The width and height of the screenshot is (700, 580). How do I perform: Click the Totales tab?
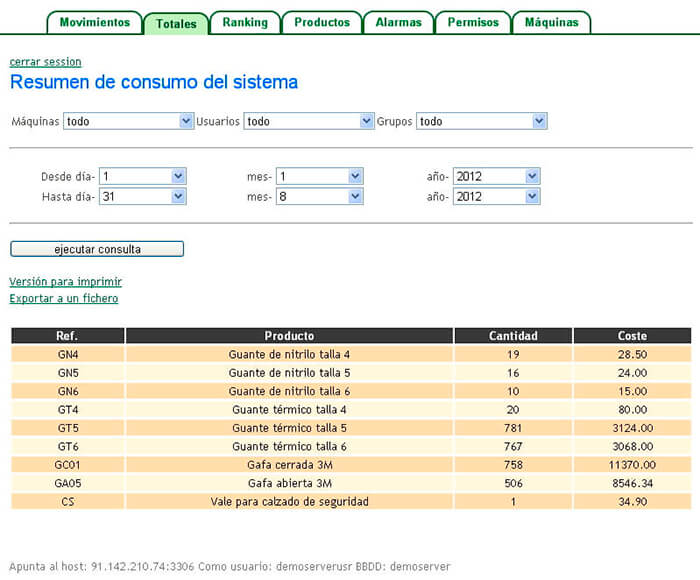tap(176, 23)
